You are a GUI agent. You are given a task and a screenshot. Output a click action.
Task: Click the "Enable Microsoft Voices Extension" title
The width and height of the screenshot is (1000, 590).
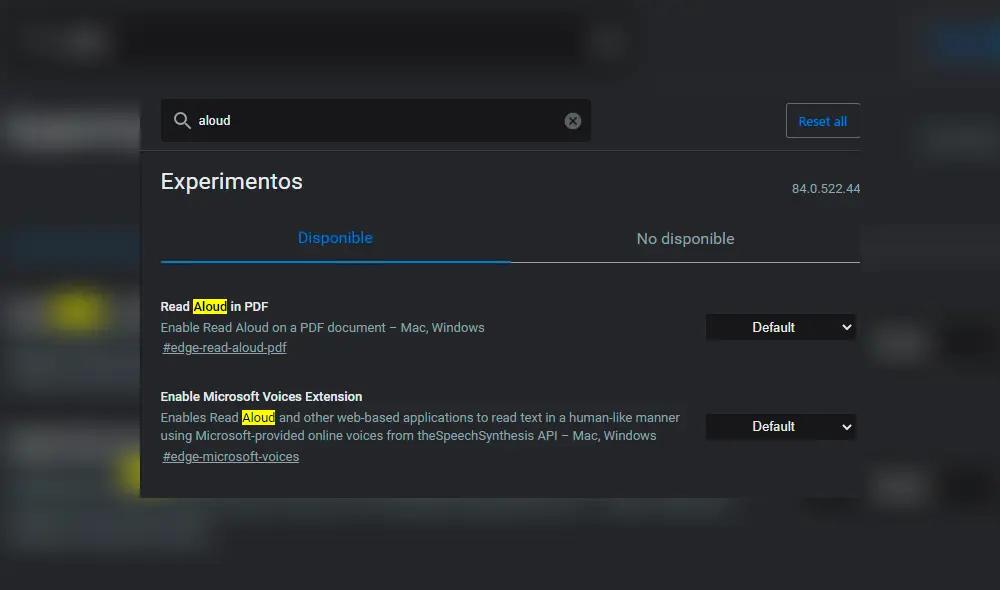261,397
